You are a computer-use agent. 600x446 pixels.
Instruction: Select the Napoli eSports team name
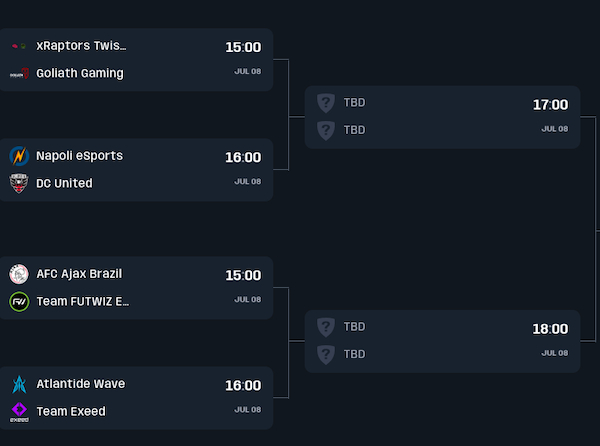[79, 156]
